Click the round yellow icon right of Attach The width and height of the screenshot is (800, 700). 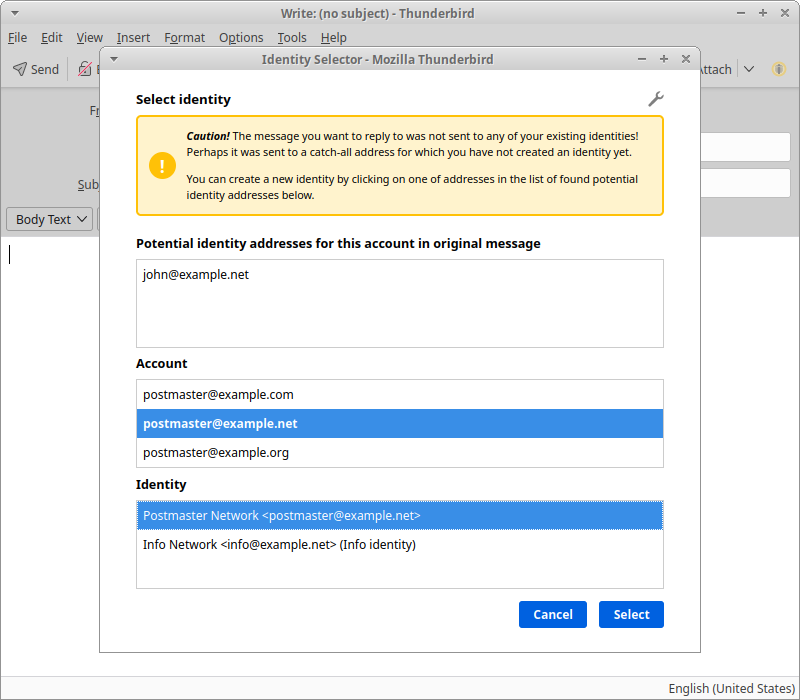click(x=779, y=69)
